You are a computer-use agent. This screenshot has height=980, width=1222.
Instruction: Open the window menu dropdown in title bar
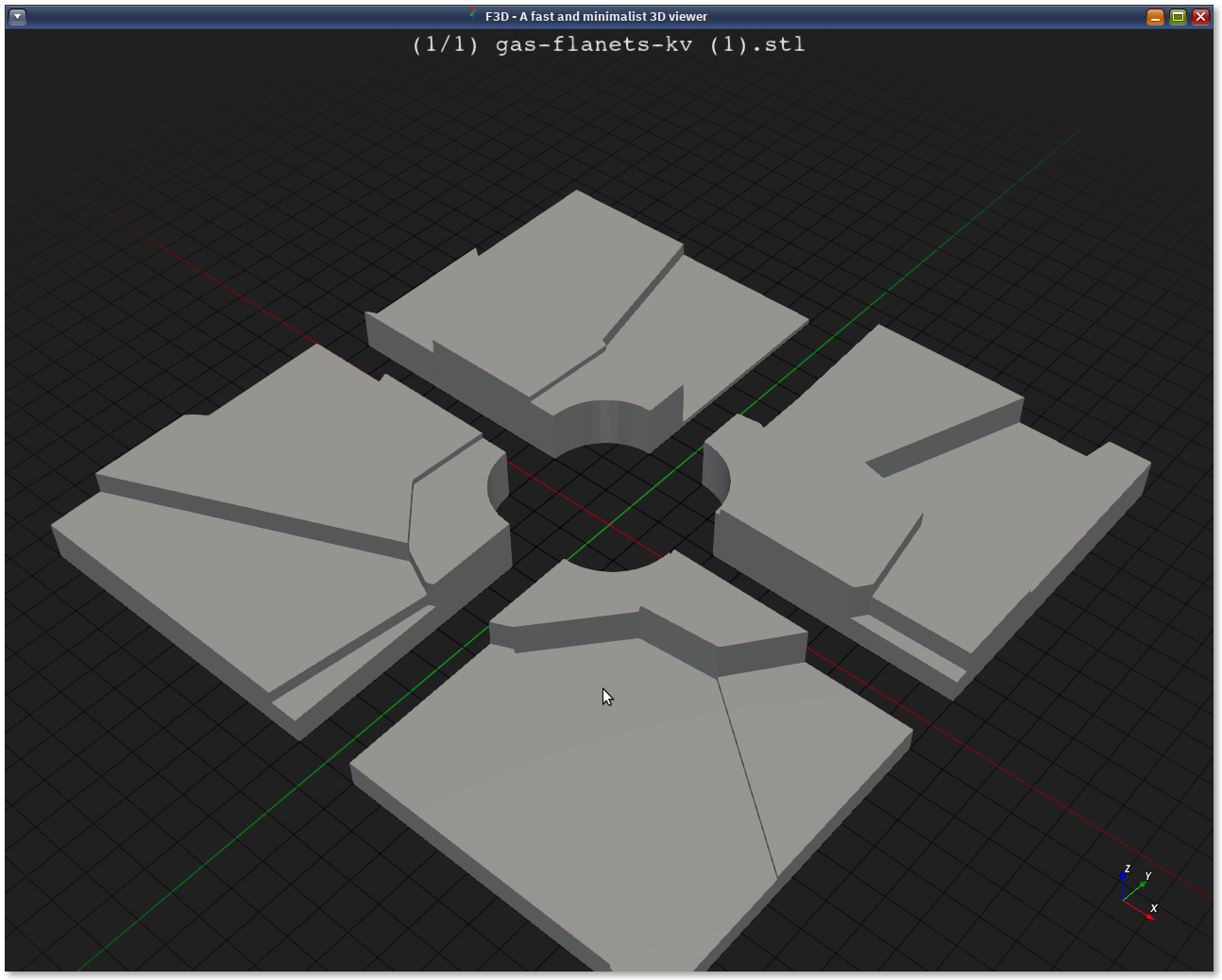click(x=17, y=16)
